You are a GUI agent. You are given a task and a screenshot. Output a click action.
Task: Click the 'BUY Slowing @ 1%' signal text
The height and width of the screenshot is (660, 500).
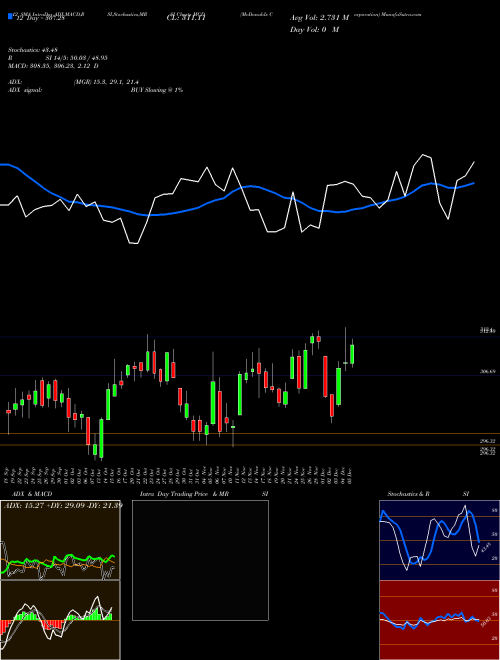(x=157, y=90)
